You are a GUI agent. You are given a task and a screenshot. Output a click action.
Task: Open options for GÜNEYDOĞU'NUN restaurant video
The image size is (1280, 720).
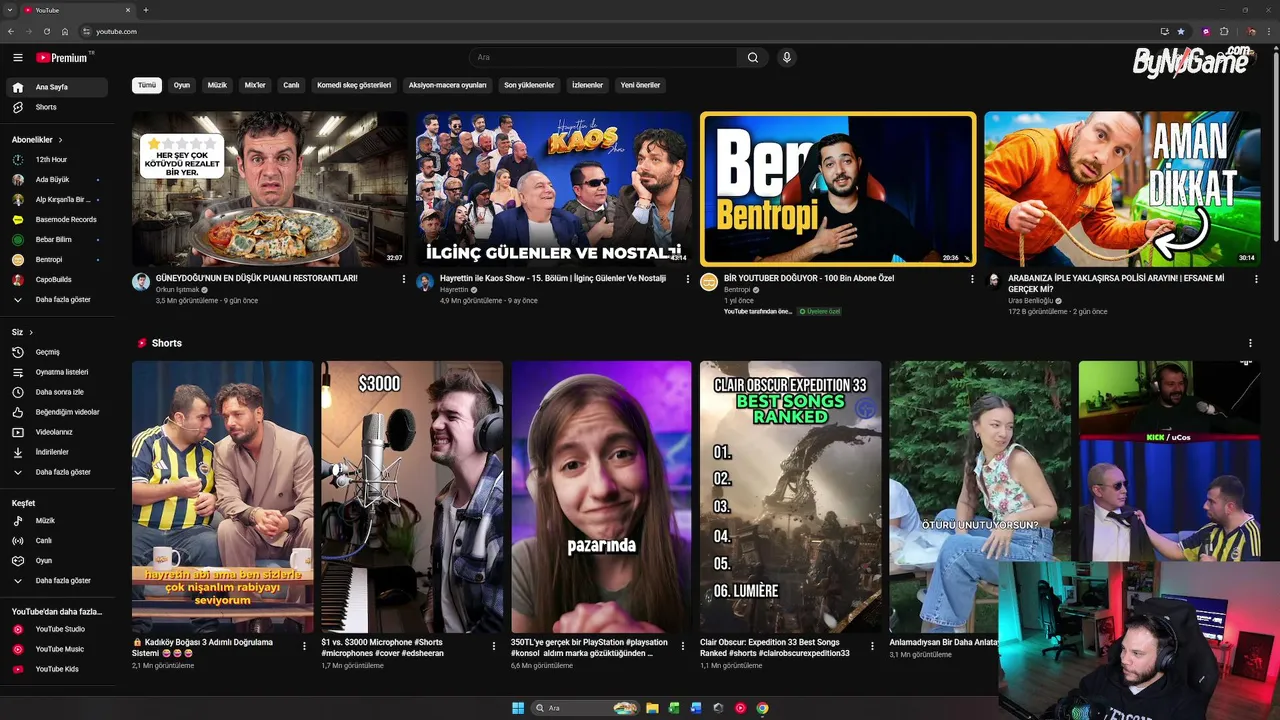tap(404, 279)
